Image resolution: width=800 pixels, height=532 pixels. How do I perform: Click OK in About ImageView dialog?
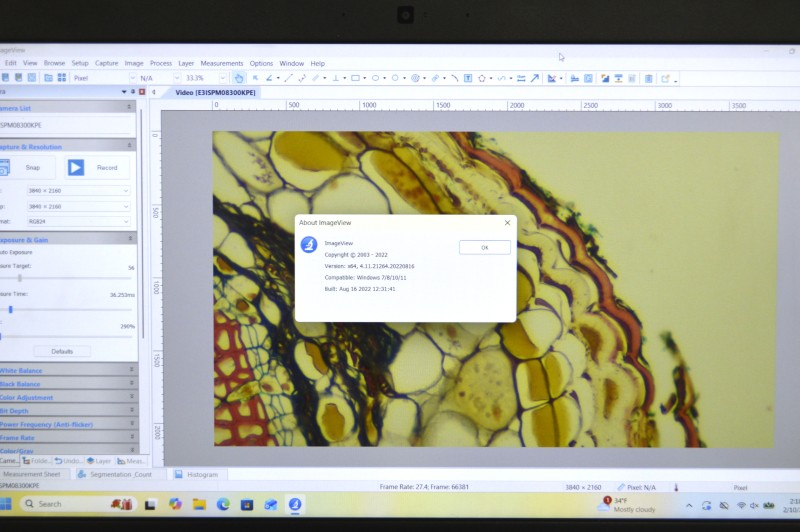pyautogui.click(x=484, y=247)
